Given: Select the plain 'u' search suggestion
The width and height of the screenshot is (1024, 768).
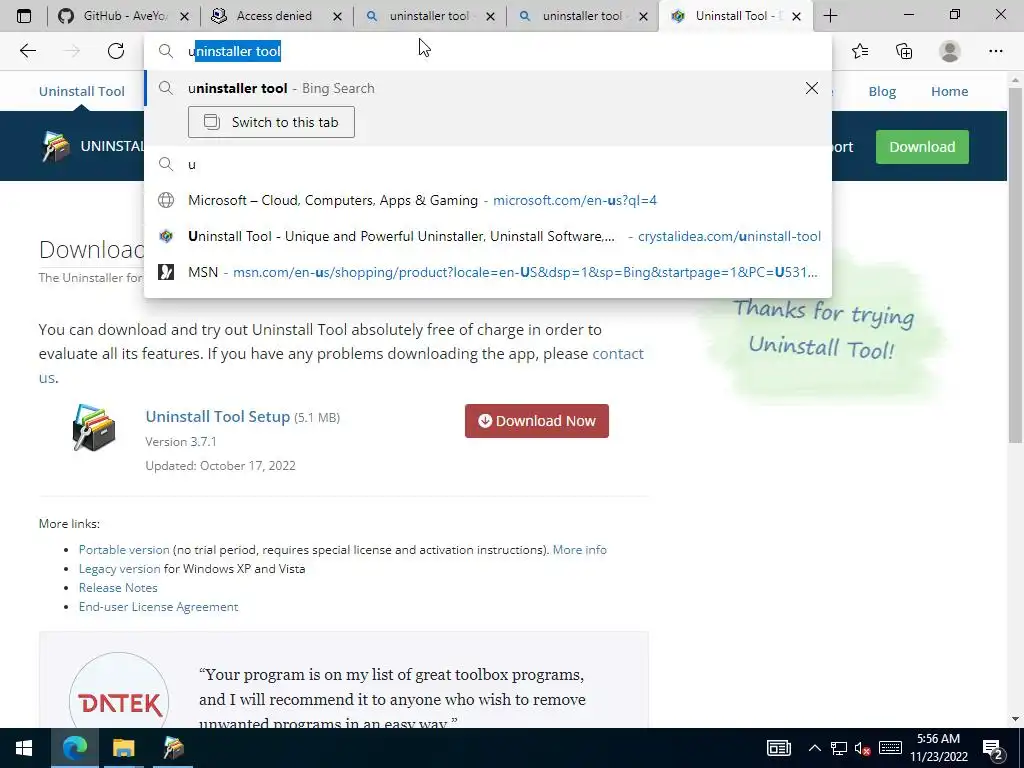Looking at the screenshot, I should coord(487,164).
